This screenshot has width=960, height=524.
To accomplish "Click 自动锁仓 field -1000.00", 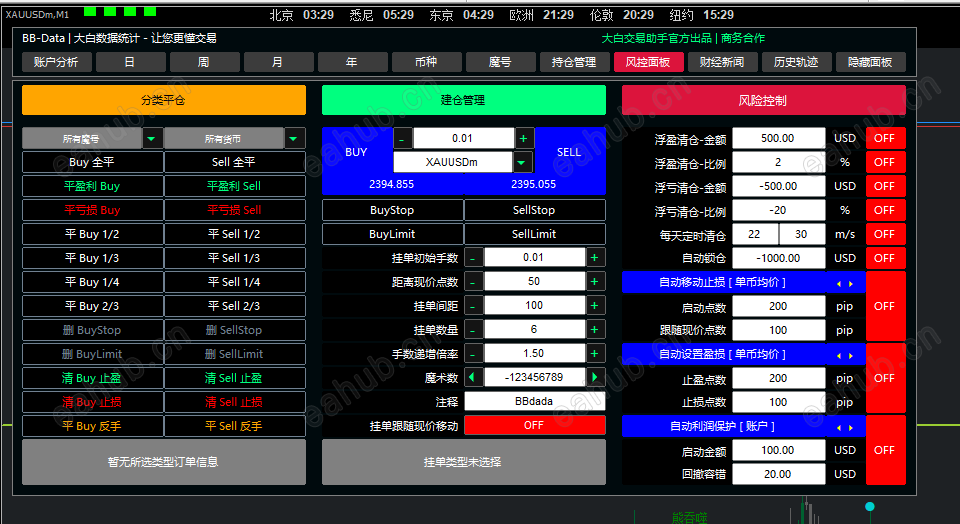I will click(x=778, y=258).
